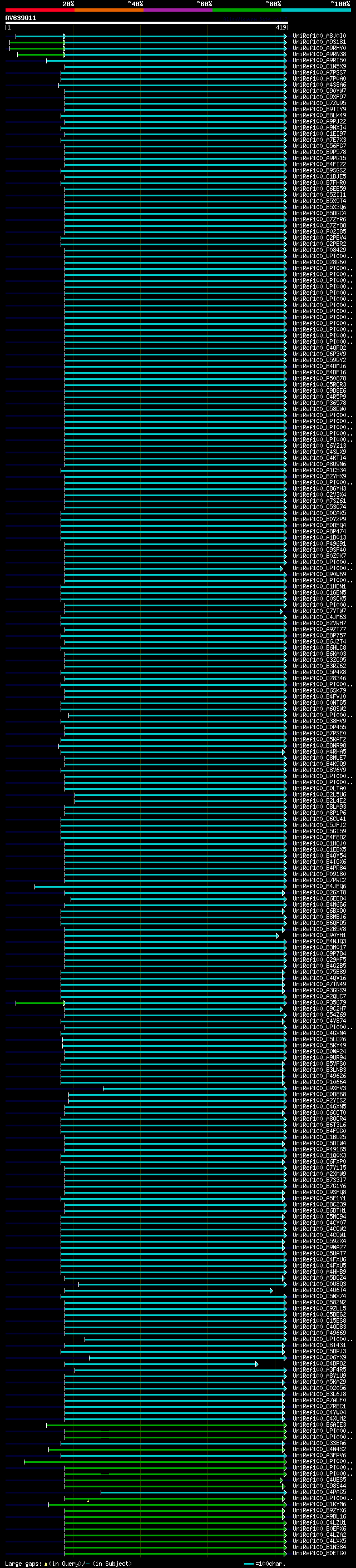Click the purple ~60% identity legend segment
This screenshot has height=1568, width=356.
(179, 11)
